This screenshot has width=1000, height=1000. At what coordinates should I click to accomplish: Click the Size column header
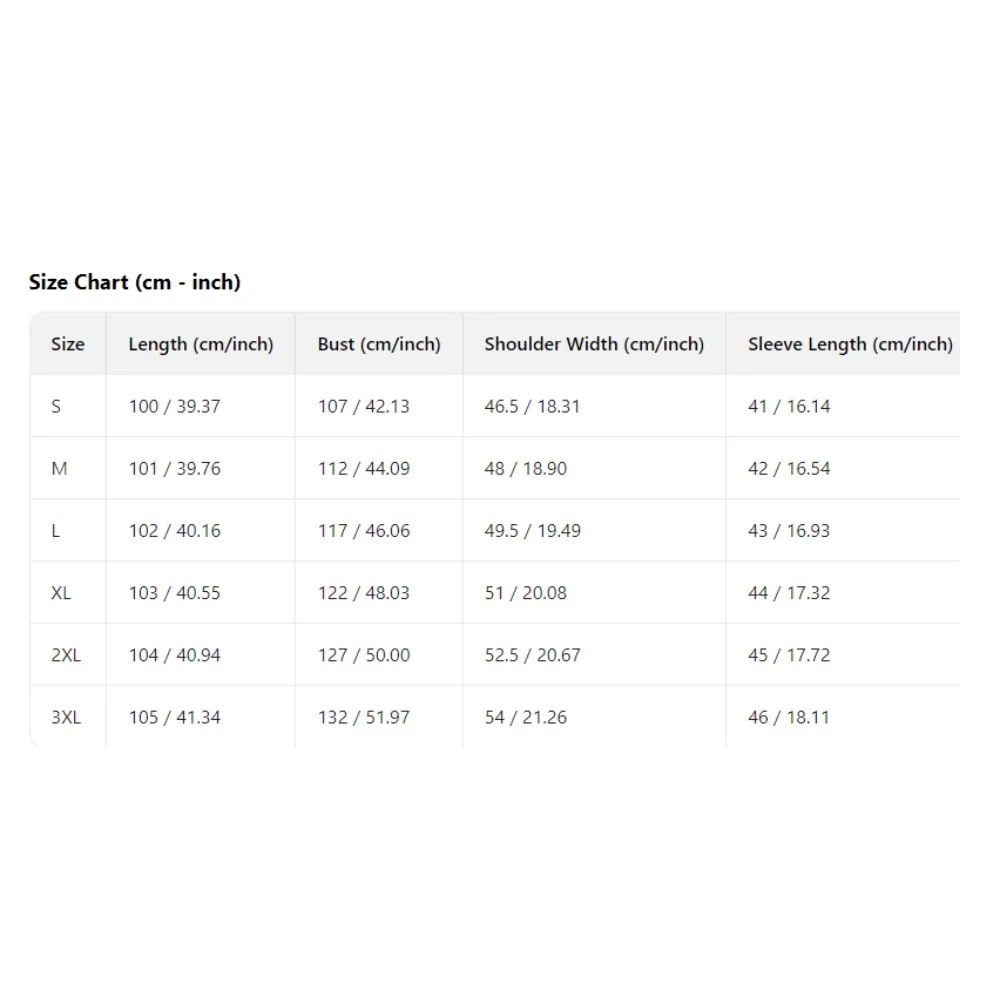[68, 344]
